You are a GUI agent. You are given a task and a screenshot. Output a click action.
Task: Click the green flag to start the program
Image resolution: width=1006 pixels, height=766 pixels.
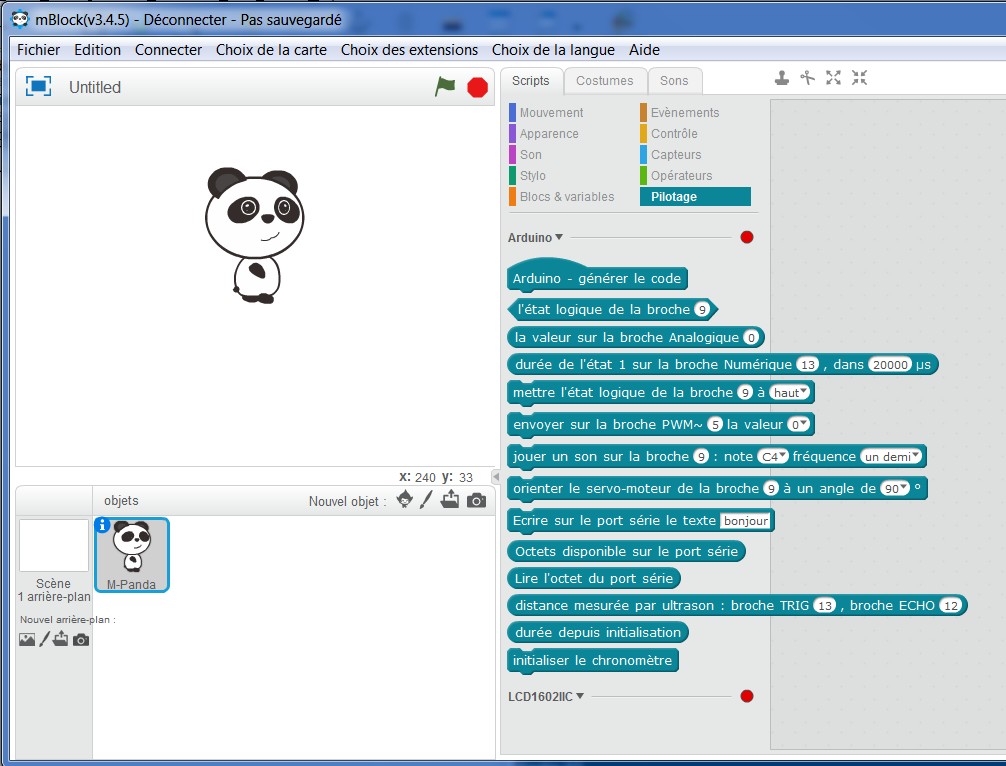(x=445, y=87)
